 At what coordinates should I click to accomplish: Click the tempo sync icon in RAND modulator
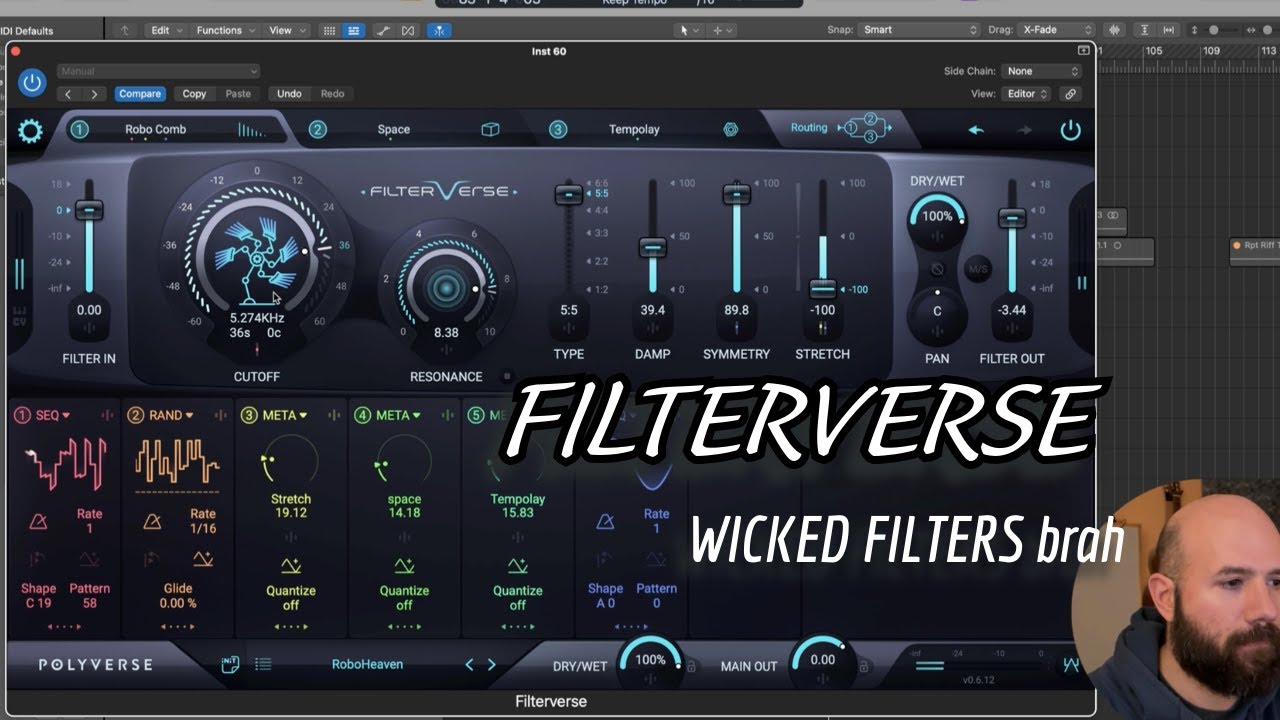(x=152, y=521)
